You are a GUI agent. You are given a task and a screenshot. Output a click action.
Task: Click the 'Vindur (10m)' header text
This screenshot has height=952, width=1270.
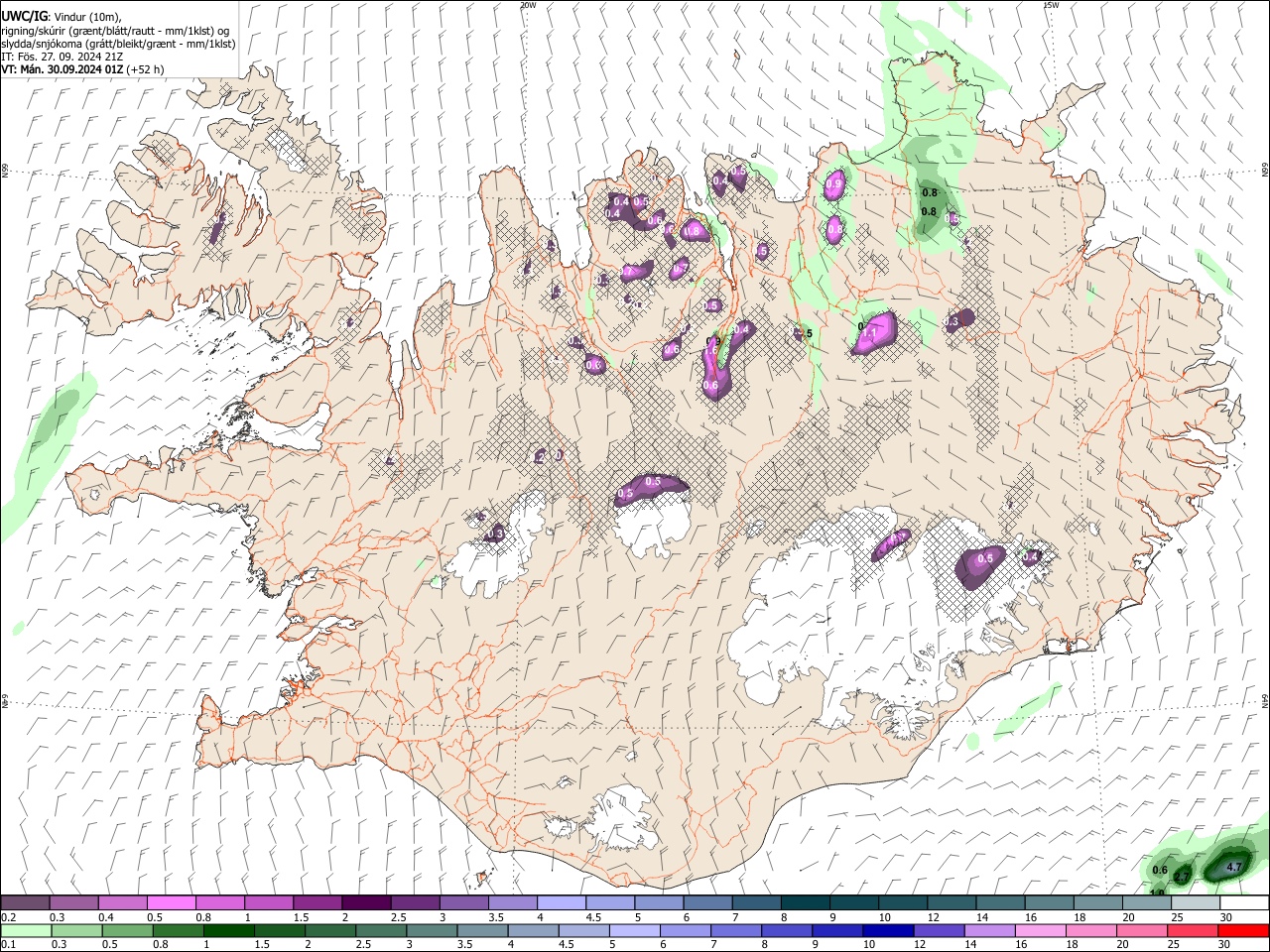coord(85,17)
